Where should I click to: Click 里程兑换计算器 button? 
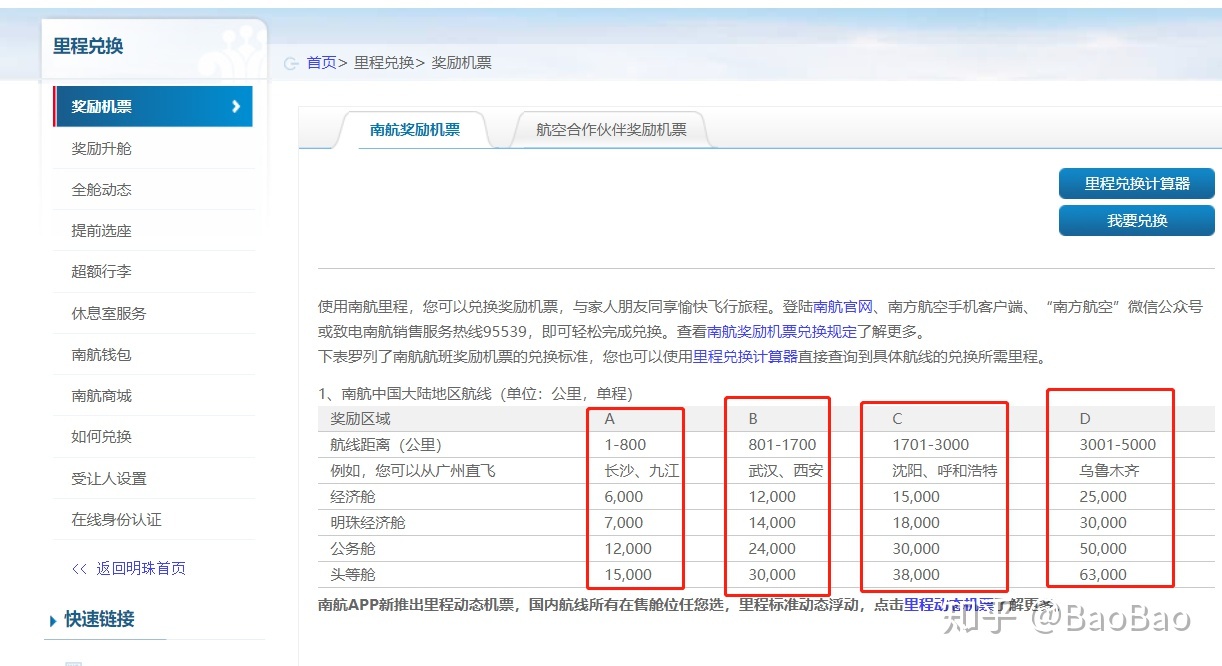[x=1137, y=184]
